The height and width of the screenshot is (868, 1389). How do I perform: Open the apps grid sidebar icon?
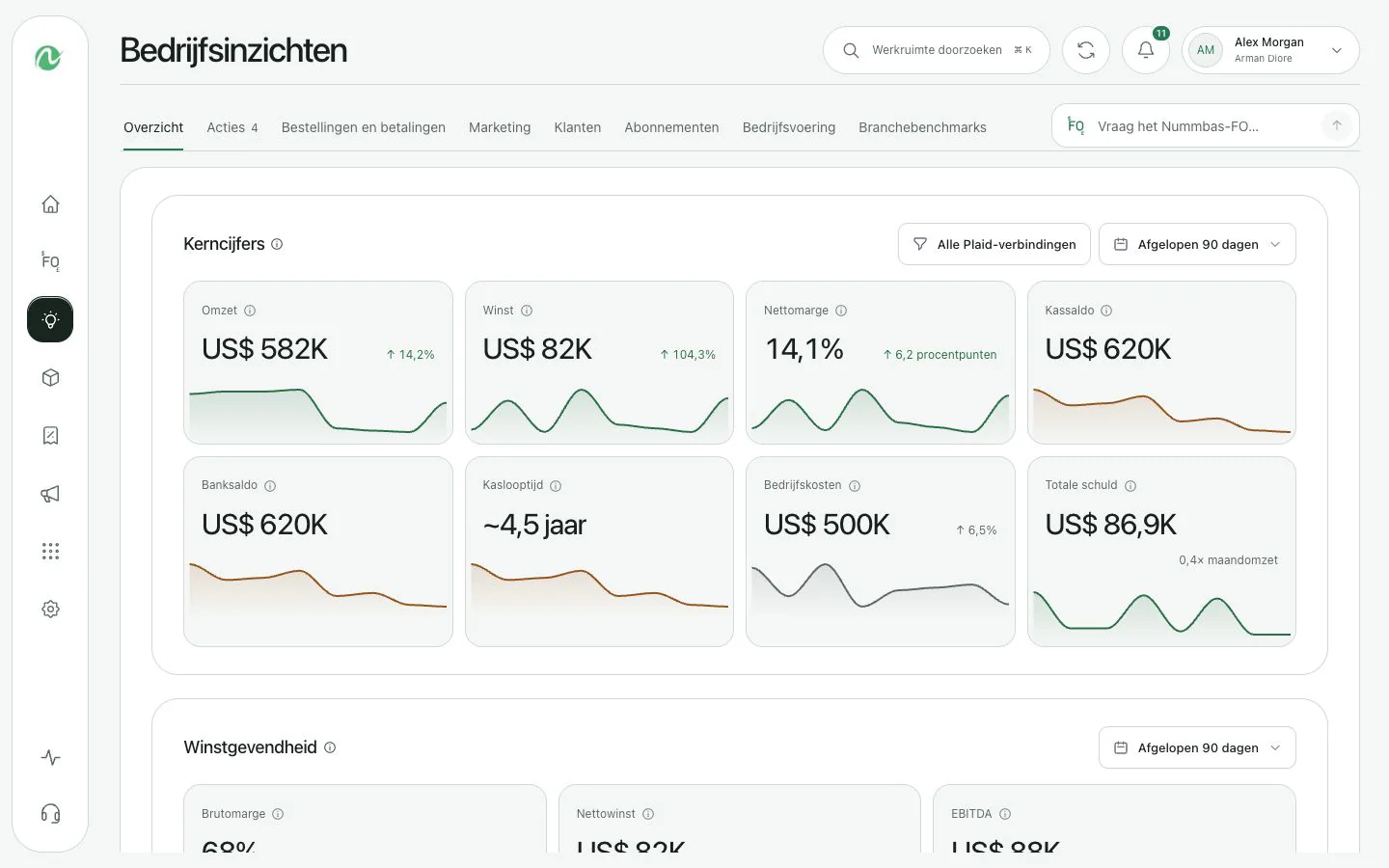[x=50, y=551]
